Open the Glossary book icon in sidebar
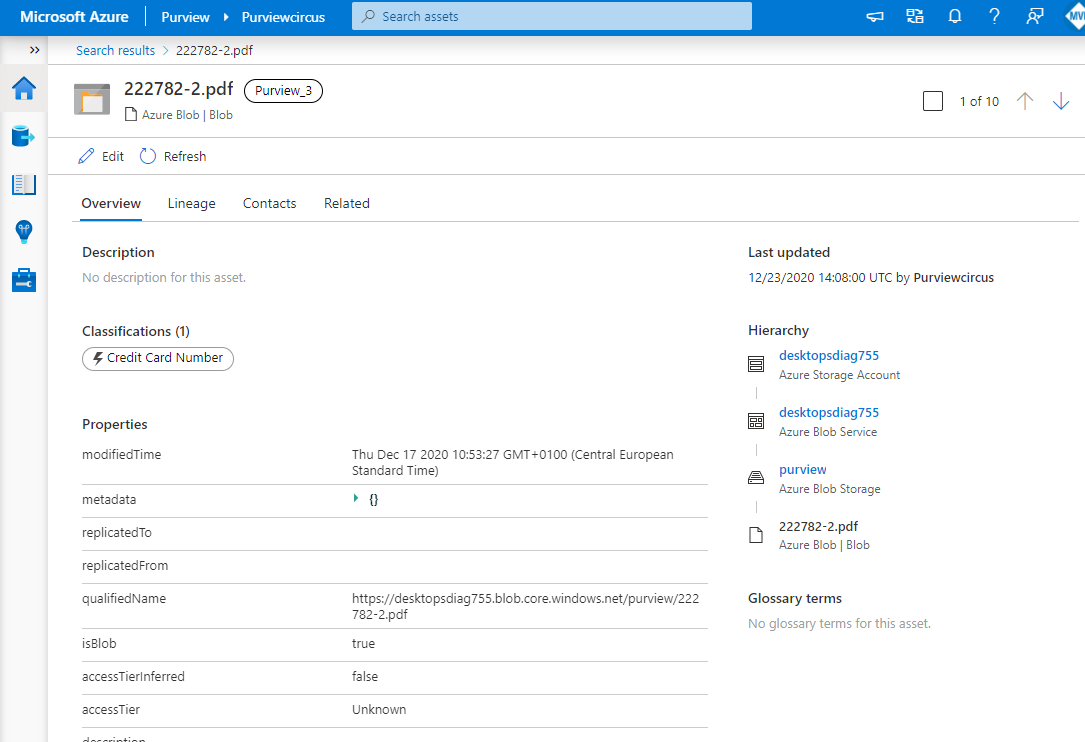Viewport: 1085px width, 742px height. pos(24,185)
